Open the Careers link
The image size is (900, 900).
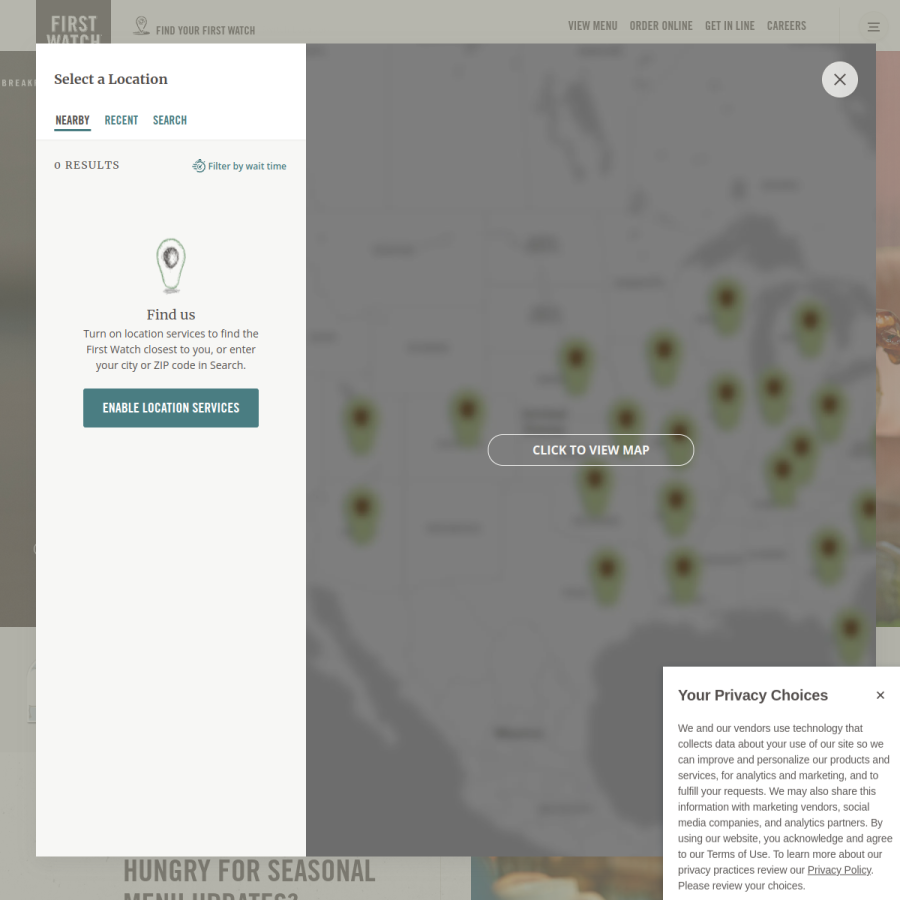pos(786,26)
